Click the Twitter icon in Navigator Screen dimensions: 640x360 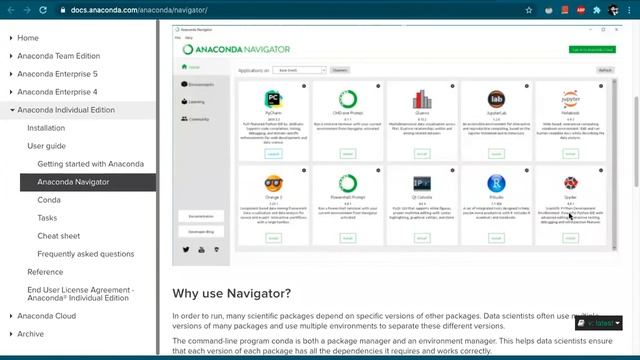(186, 249)
